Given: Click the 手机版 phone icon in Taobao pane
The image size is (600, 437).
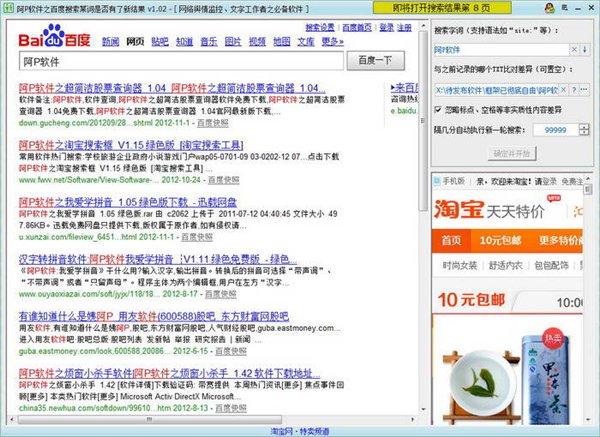Looking at the screenshot, I should [437, 181].
